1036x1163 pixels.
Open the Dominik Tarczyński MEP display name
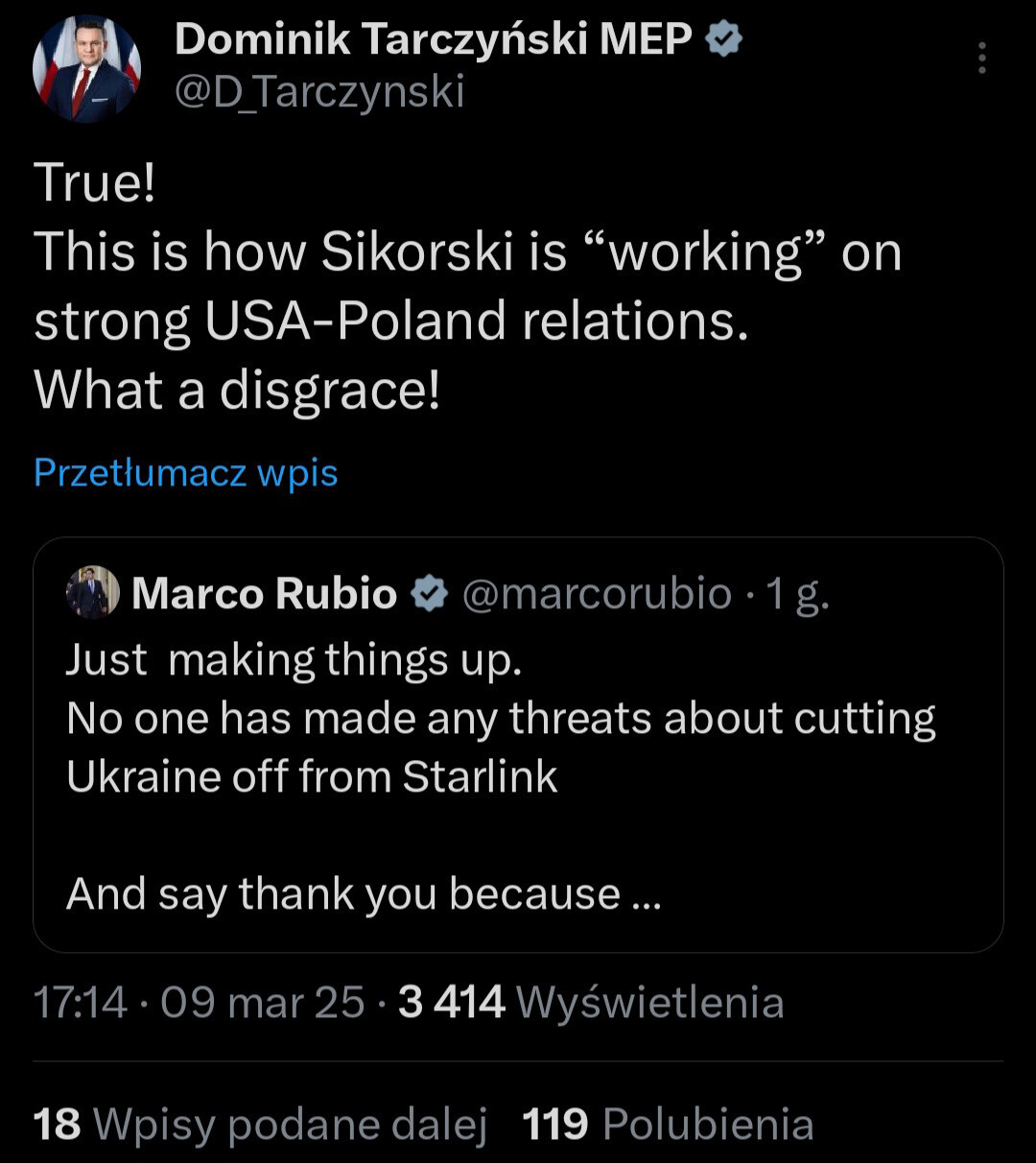(434, 40)
